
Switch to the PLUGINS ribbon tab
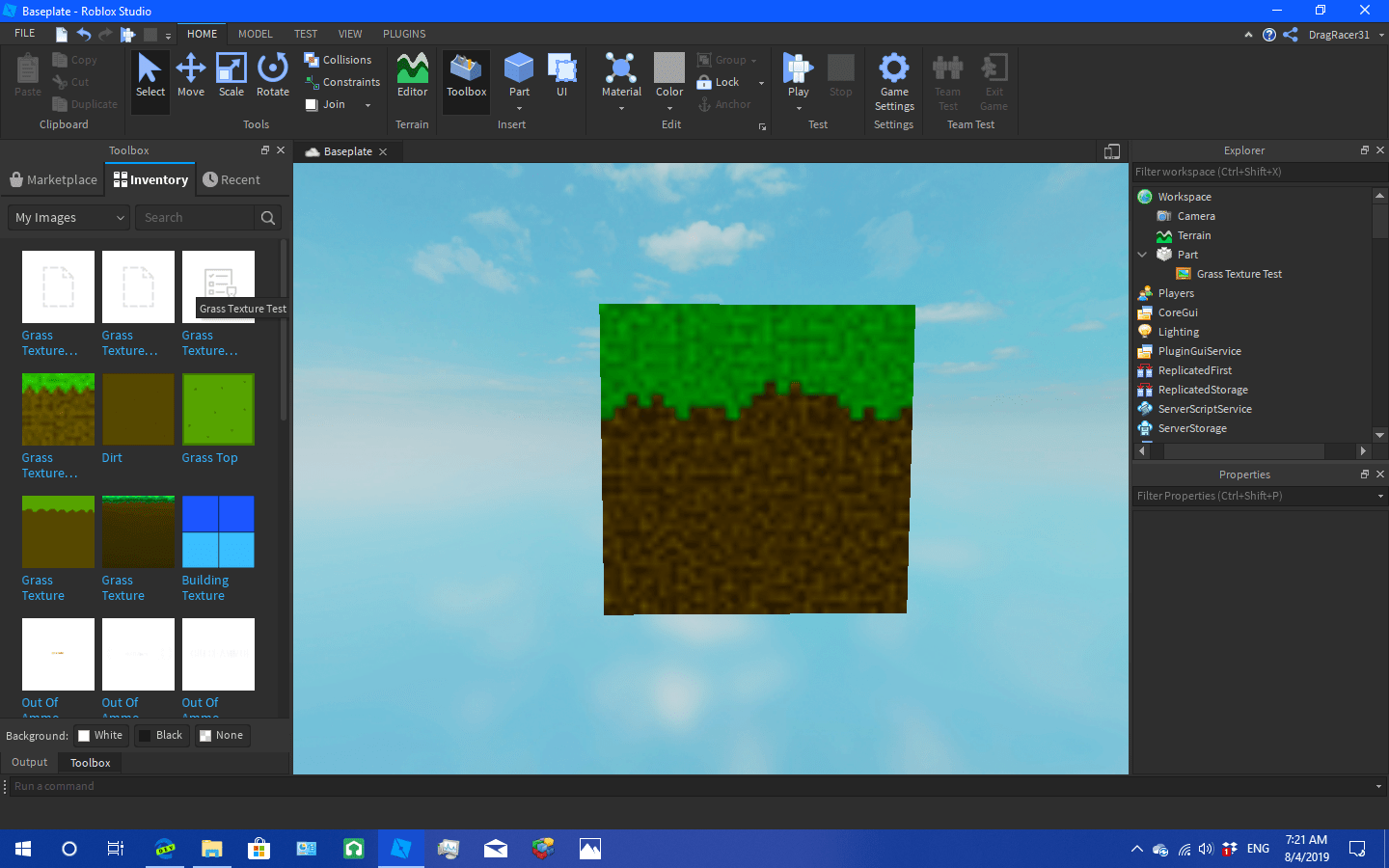click(404, 34)
